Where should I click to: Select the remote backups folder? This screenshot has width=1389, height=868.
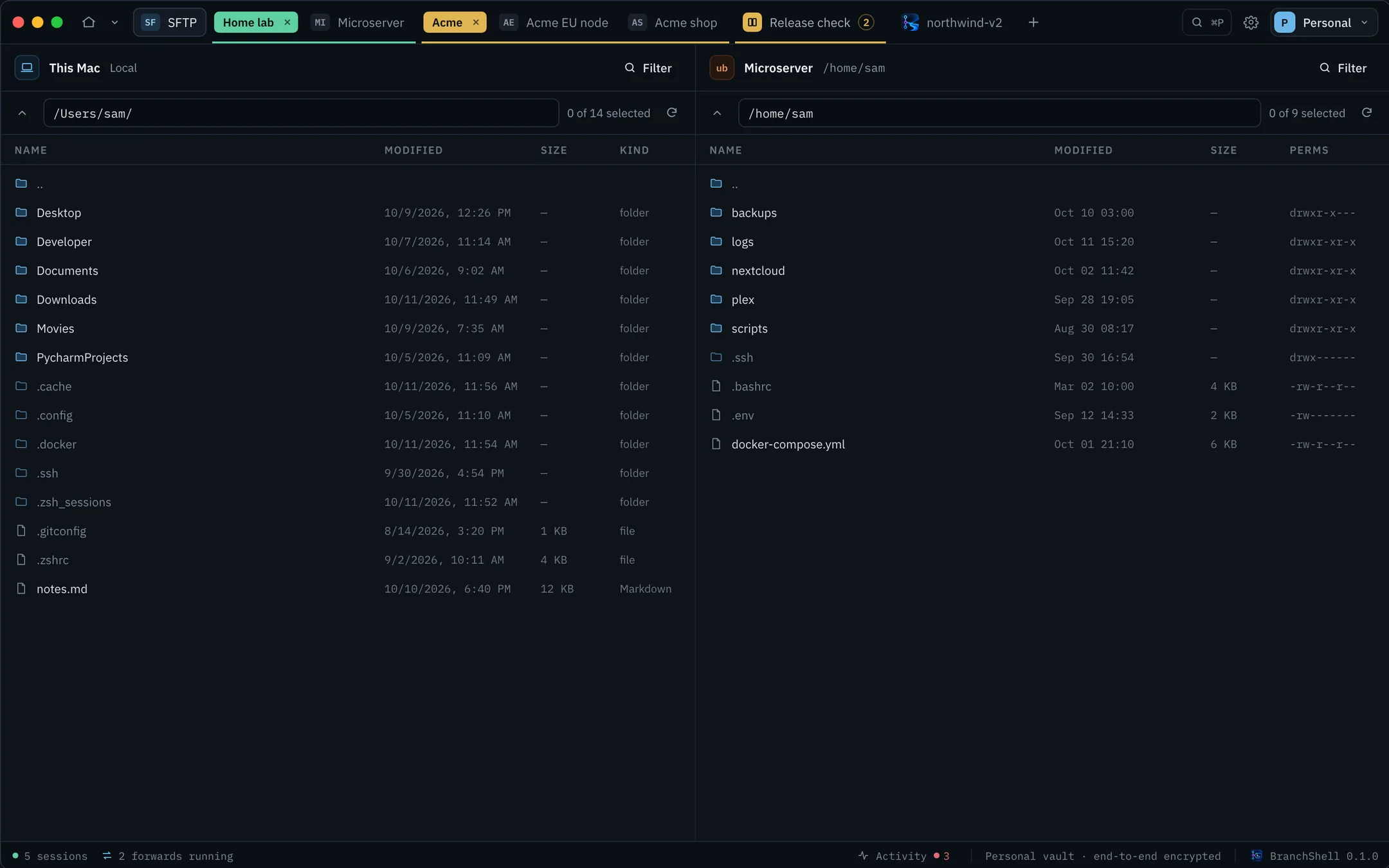point(1042,213)
